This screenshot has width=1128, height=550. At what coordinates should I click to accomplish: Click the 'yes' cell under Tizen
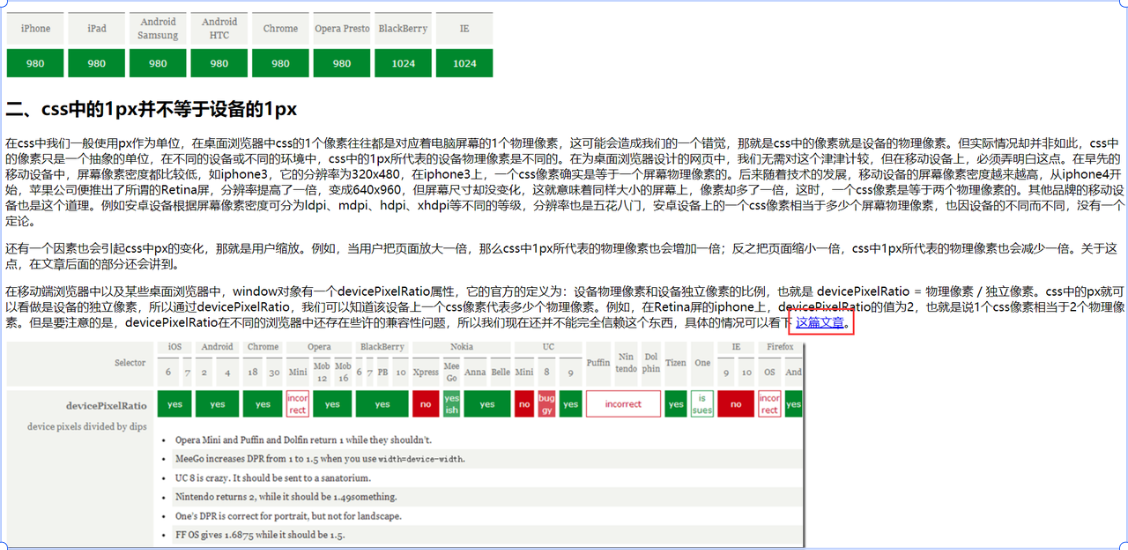pos(676,404)
